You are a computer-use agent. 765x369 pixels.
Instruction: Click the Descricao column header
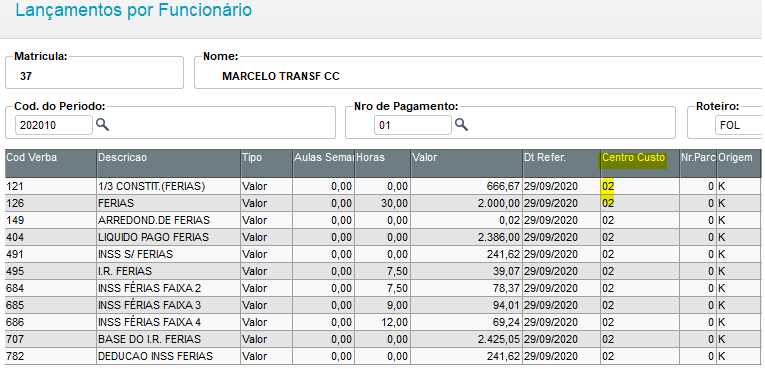click(169, 164)
